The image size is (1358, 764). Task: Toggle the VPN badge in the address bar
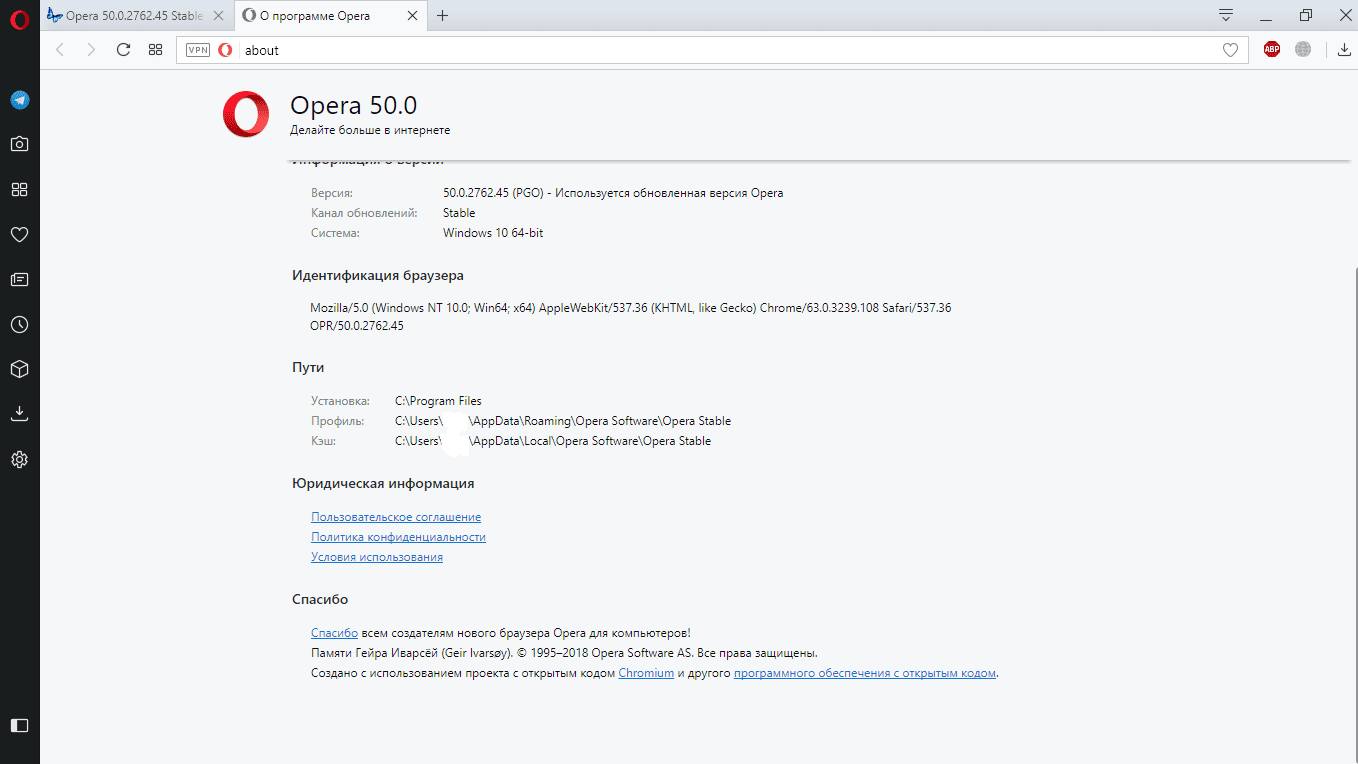pyautogui.click(x=198, y=50)
